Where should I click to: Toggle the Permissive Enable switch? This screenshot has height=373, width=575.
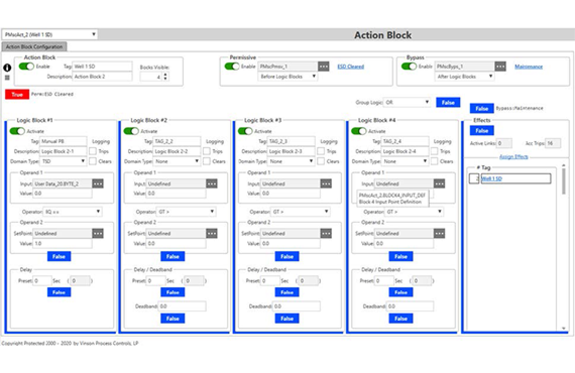(x=232, y=66)
